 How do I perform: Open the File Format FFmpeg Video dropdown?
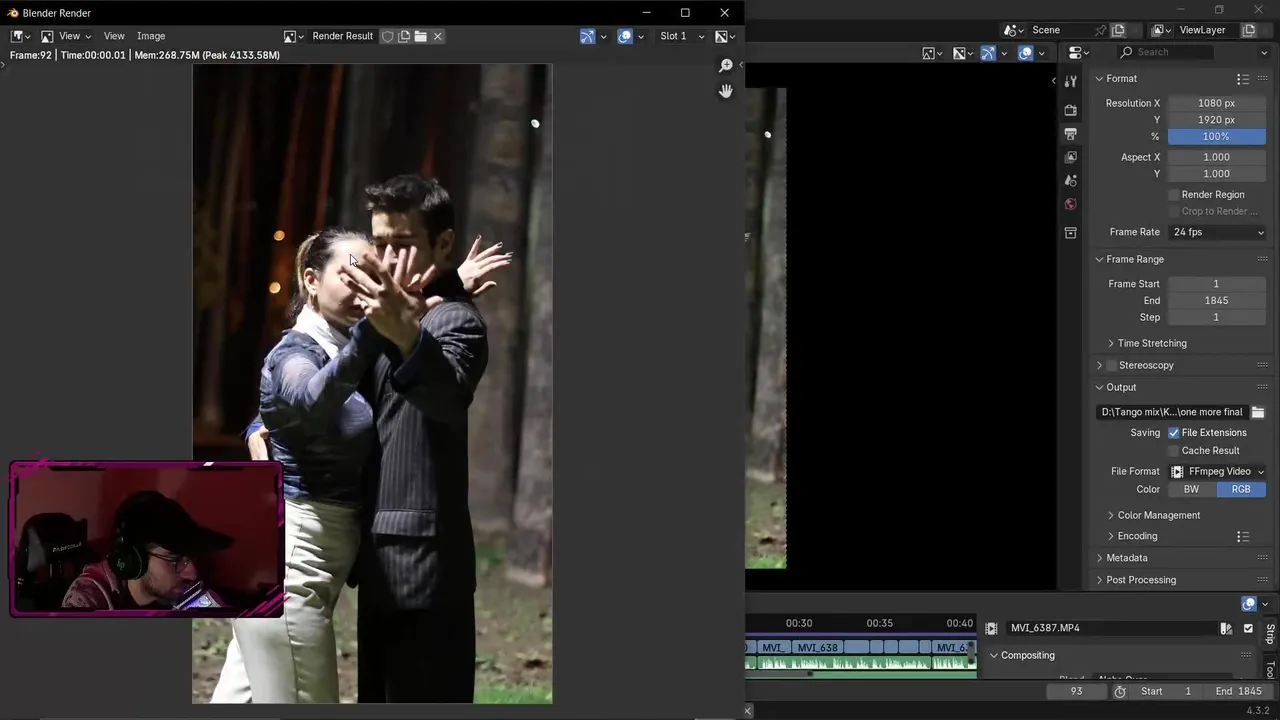1217,471
